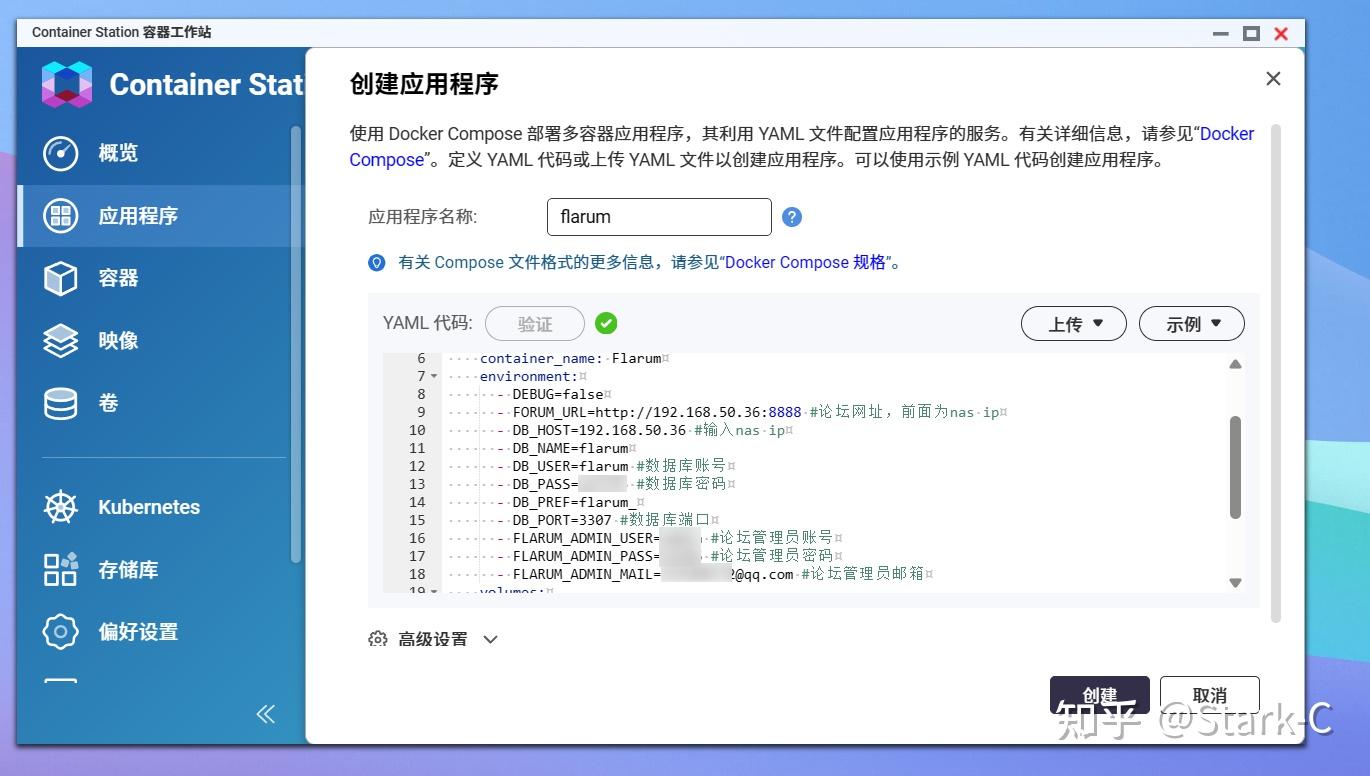This screenshot has height=776, width=1370.
Task: Select the 偏好设置 gear icon
Action: coord(60,631)
